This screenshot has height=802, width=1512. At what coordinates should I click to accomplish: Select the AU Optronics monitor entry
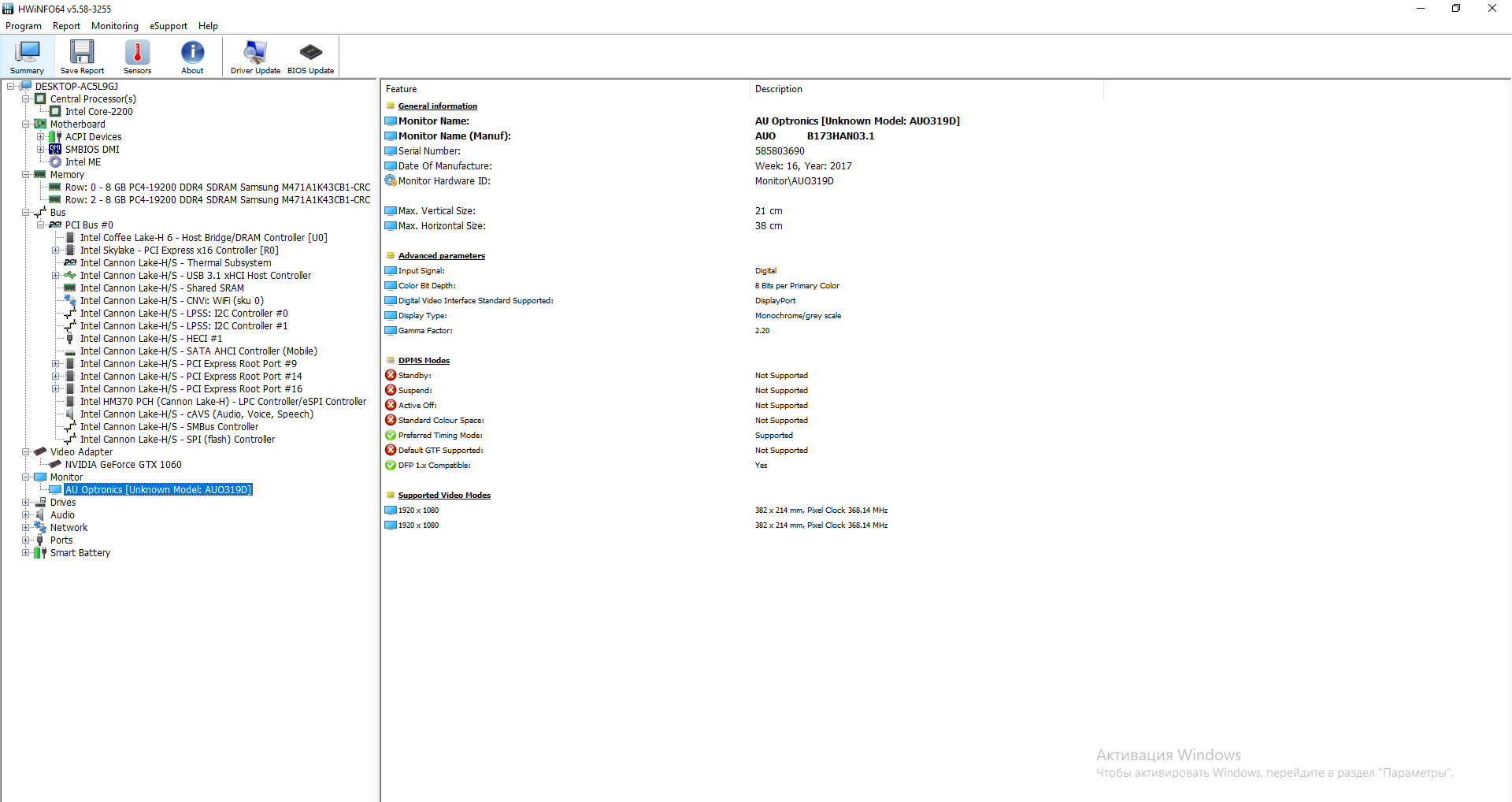158,490
